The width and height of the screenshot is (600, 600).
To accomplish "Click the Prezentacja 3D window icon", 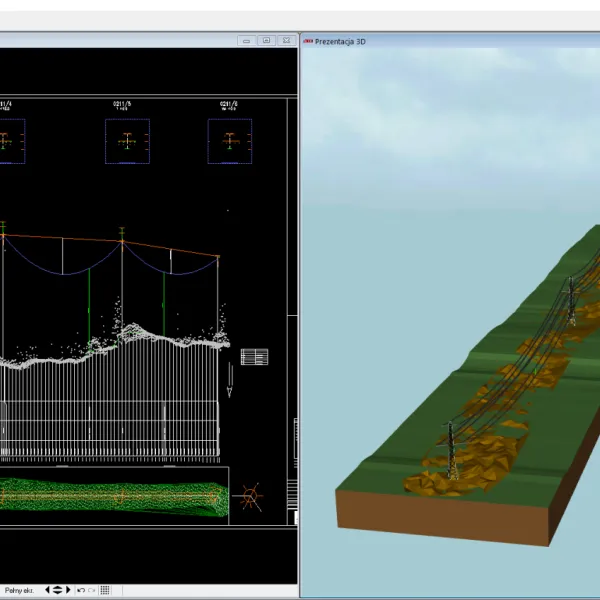I will pos(307,41).
